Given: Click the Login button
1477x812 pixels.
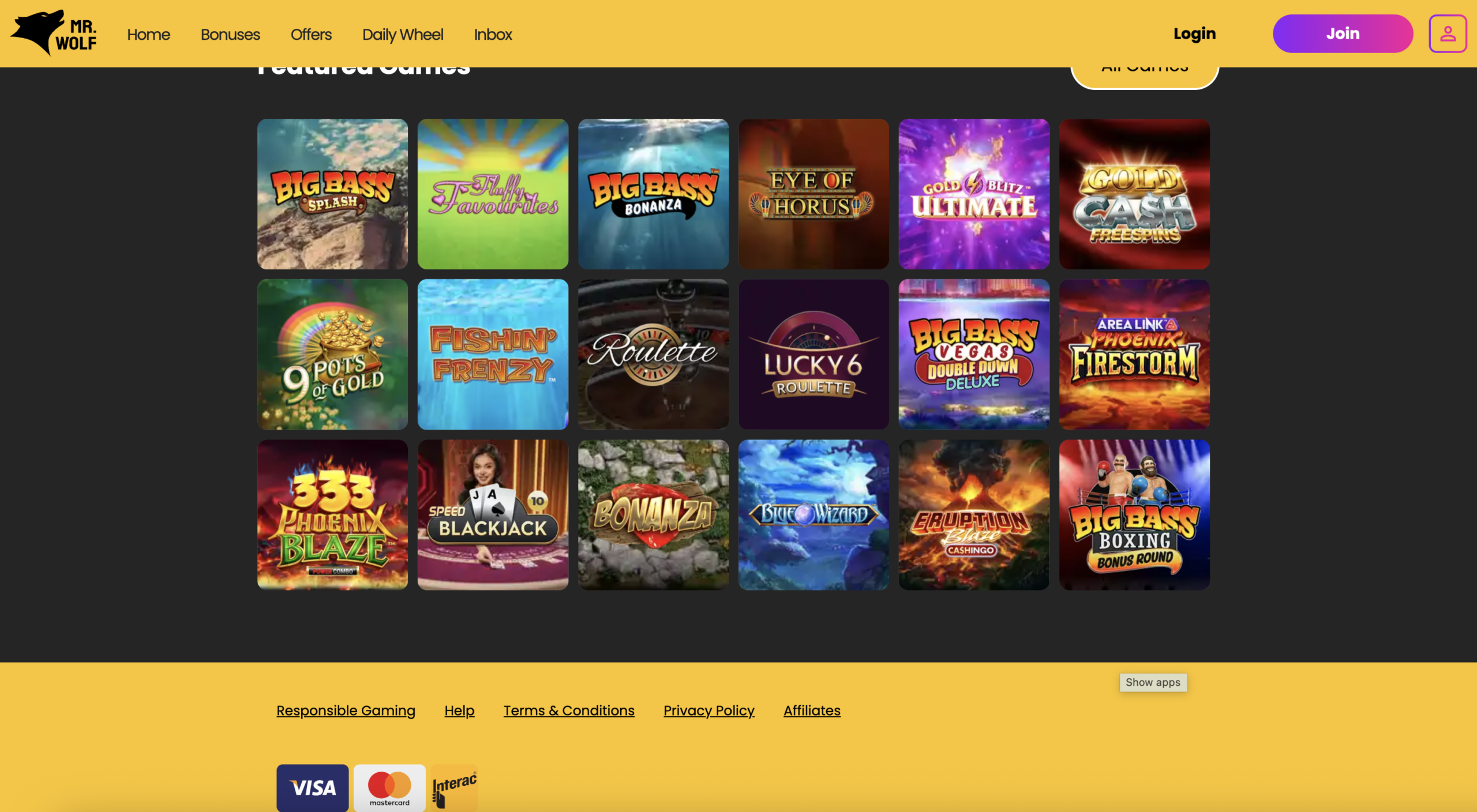Looking at the screenshot, I should tap(1194, 33).
